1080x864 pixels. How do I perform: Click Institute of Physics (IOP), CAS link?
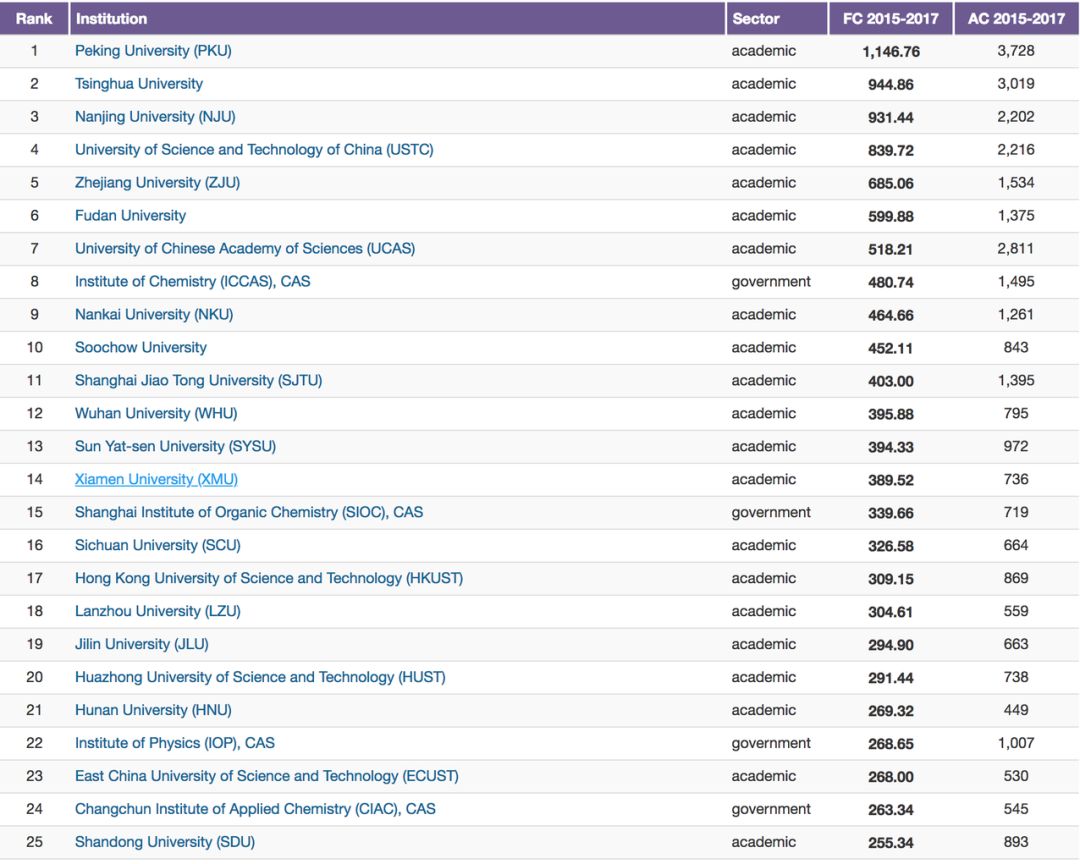[x=175, y=744]
